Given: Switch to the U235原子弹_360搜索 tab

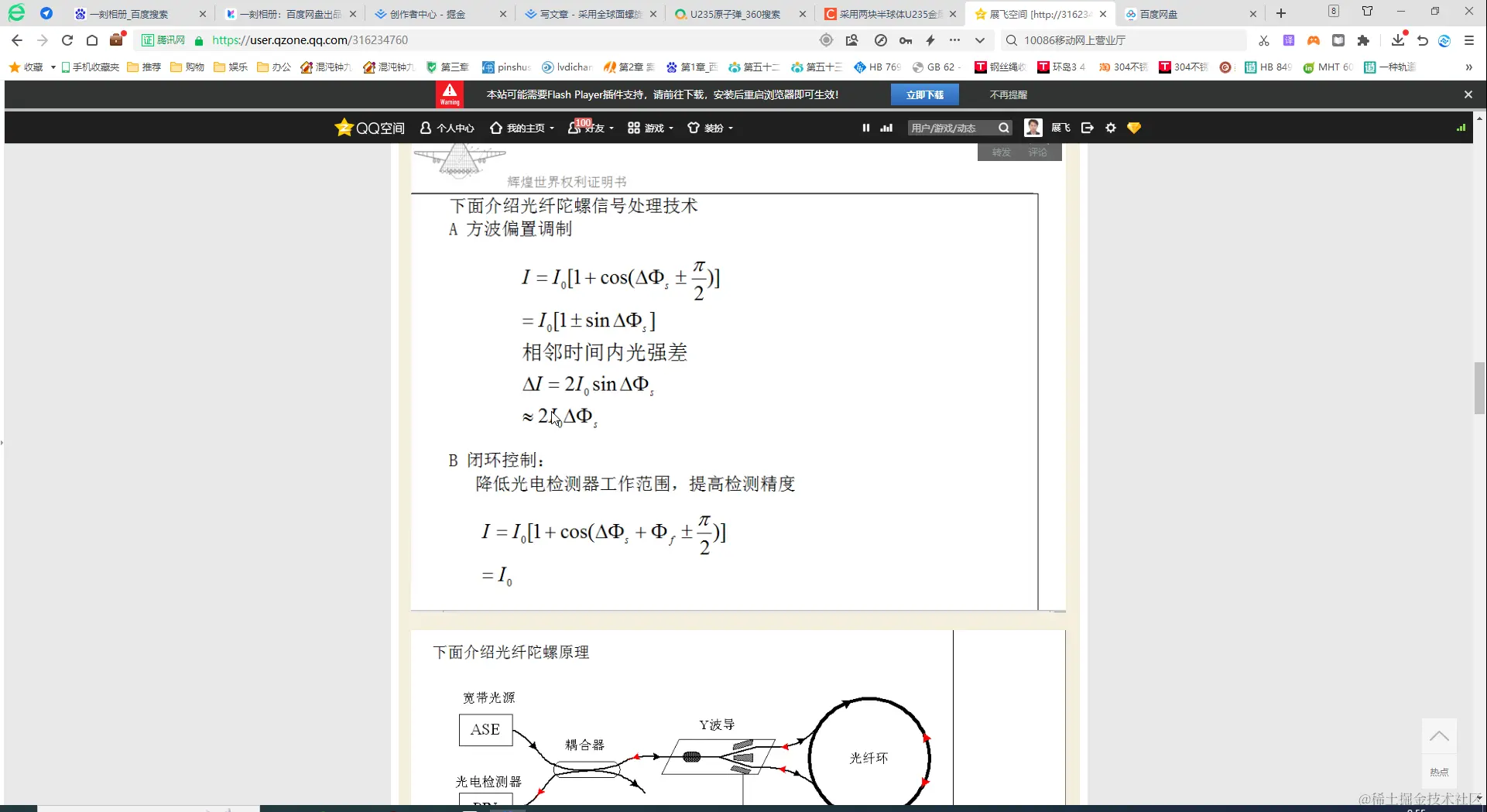Looking at the screenshot, I should pos(735,13).
